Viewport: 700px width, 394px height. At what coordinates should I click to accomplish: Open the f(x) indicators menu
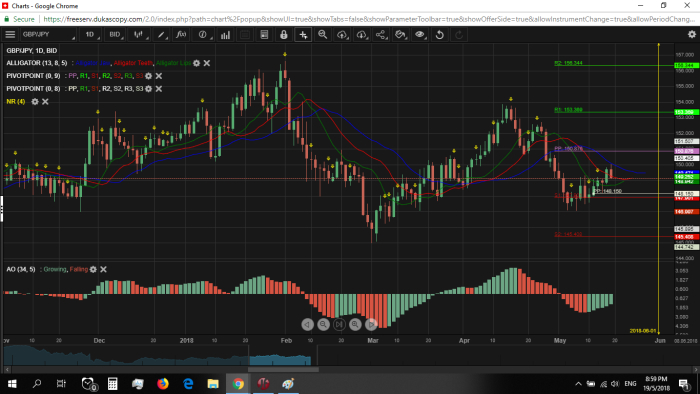coord(181,34)
